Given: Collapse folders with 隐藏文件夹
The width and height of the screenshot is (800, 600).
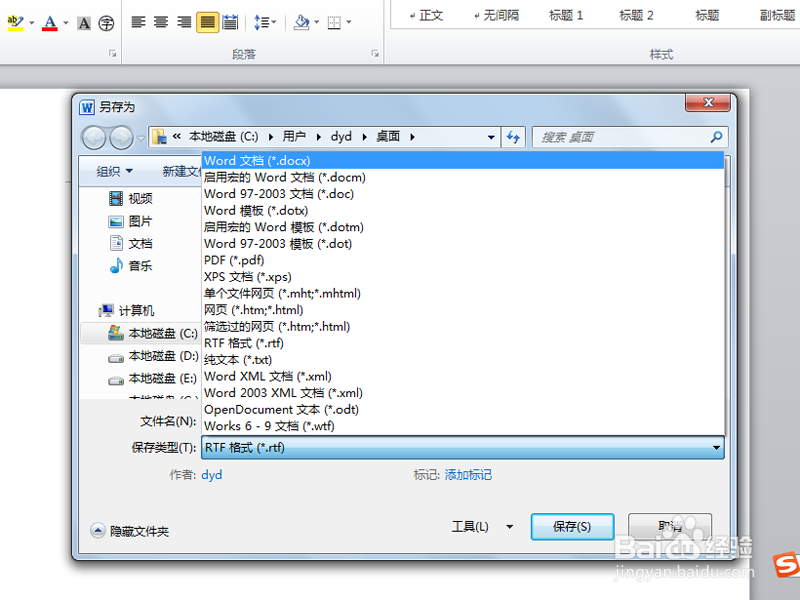Looking at the screenshot, I should [x=130, y=531].
